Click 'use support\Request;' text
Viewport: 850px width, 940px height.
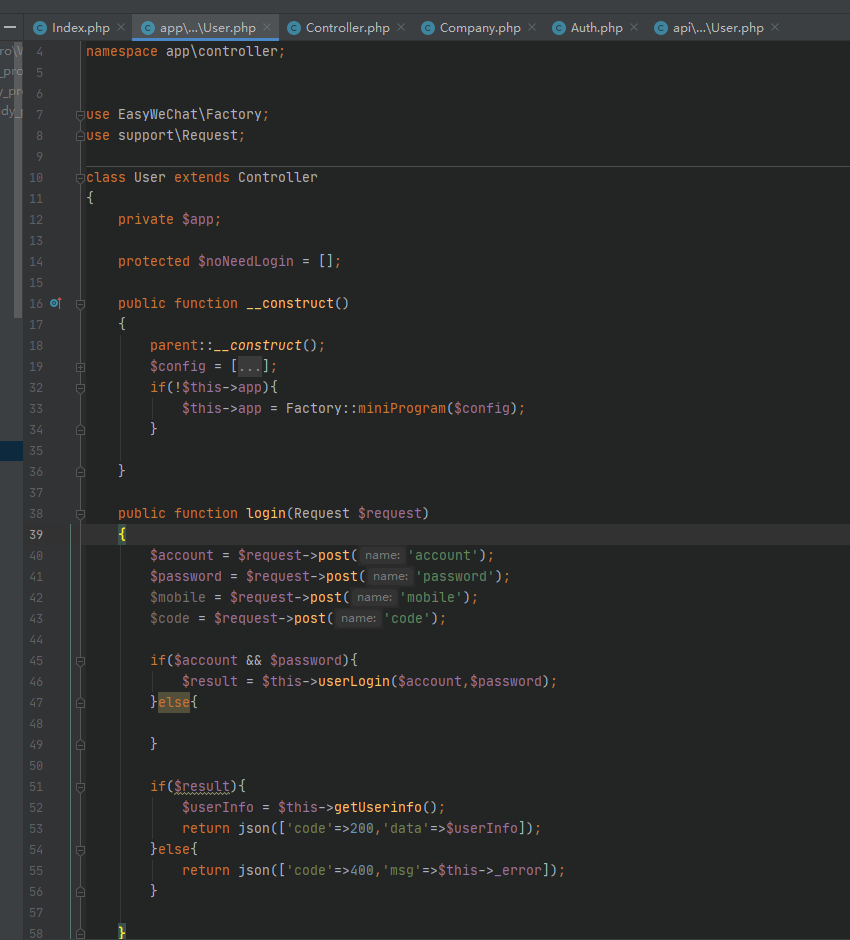point(165,135)
